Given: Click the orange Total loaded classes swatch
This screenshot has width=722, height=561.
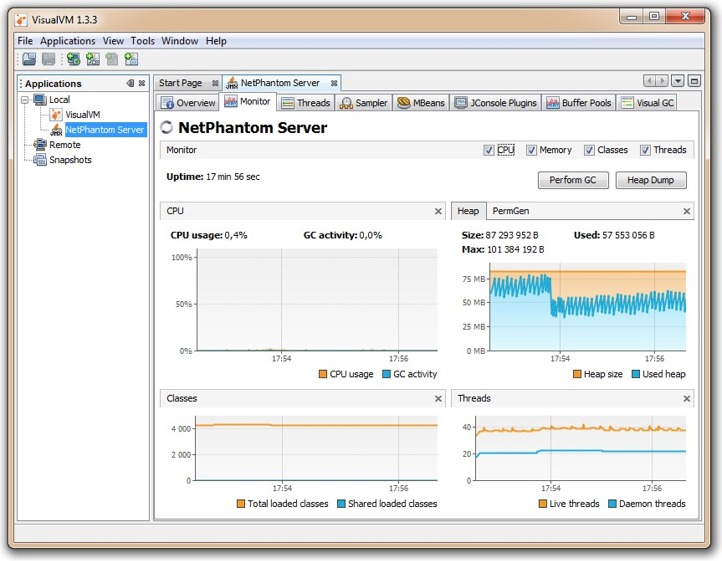Looking at the screenshot, I should (241, 504).
